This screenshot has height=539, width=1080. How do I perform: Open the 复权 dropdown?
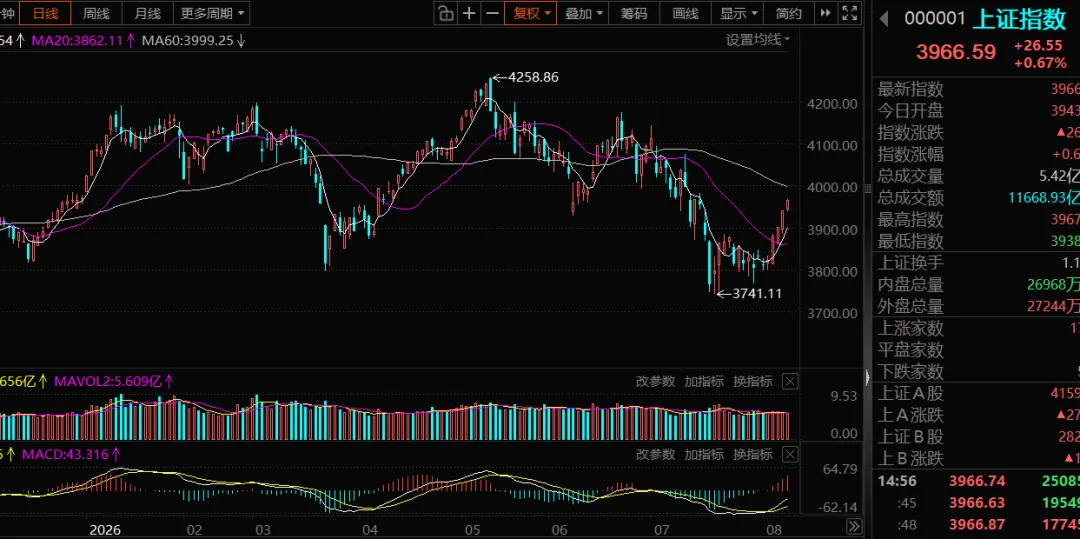tap(530, 13)
